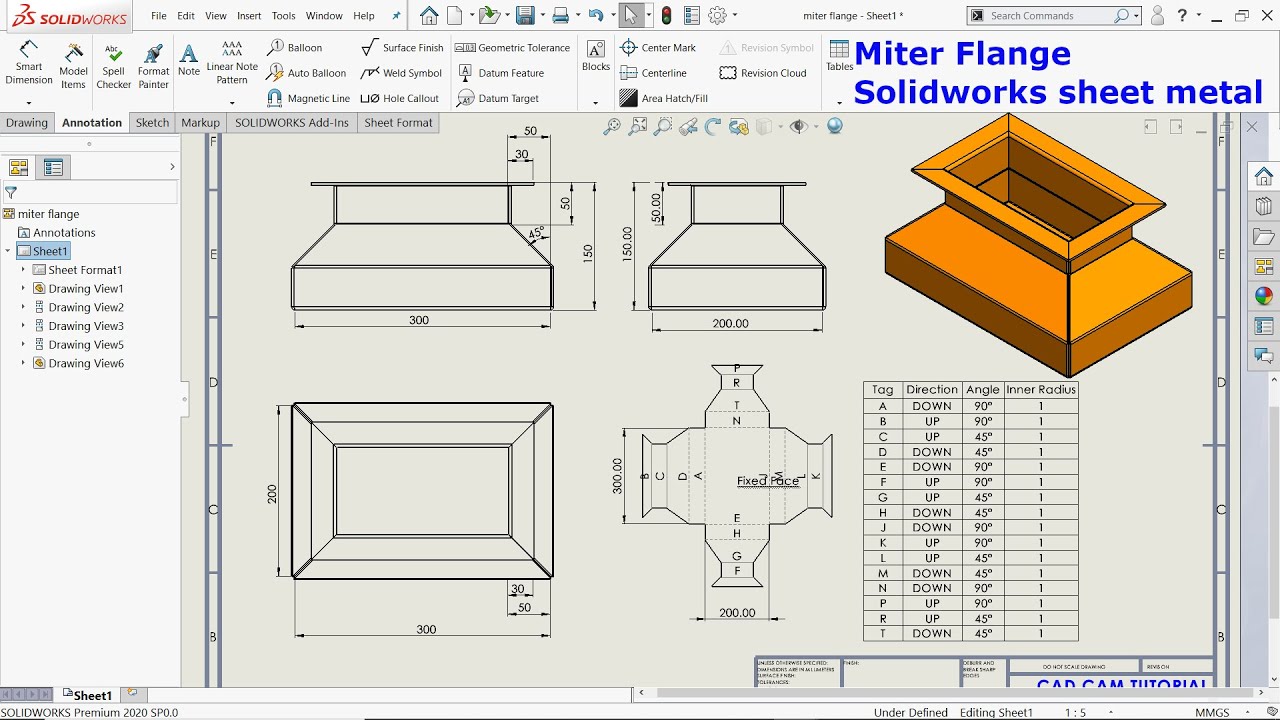This screenshot has width=1280, height=720.
Task: Open the Options gear icon
Action: coord(717,15)
